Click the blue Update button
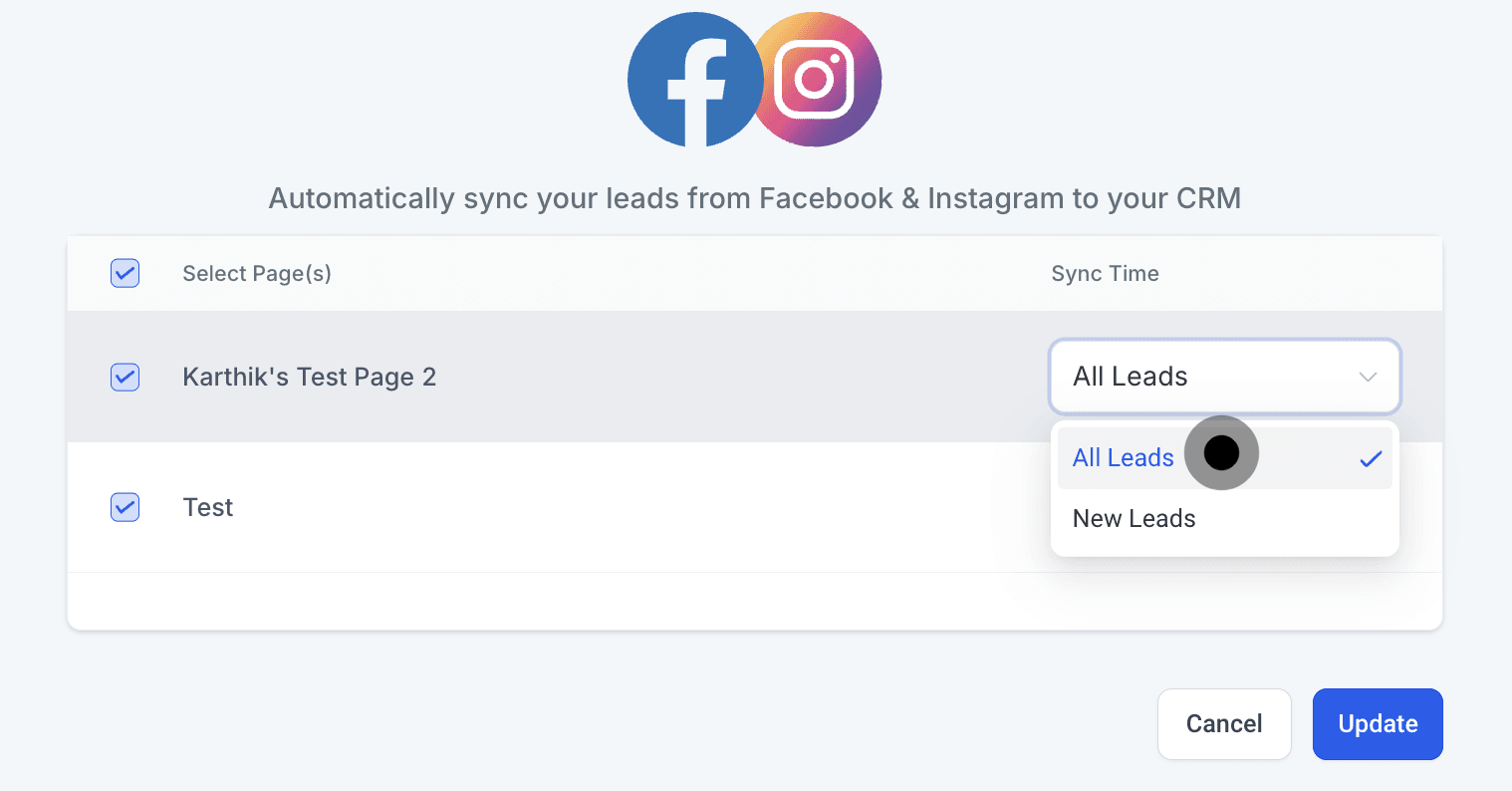This screenshot has height=791, width=1512. click(1378, 724)
